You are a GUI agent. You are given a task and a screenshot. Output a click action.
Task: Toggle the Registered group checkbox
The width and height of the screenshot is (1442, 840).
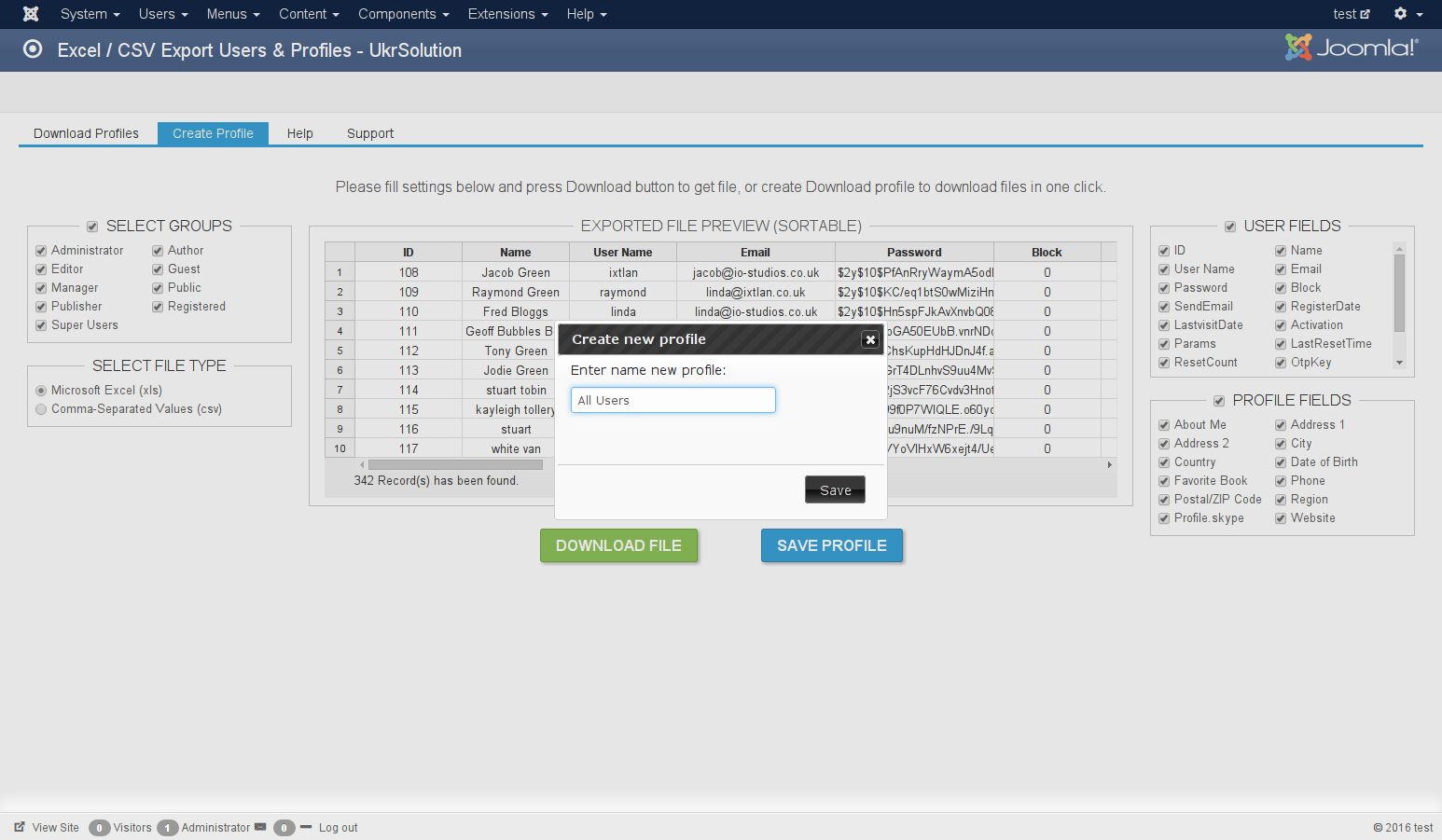pos(158,307)
